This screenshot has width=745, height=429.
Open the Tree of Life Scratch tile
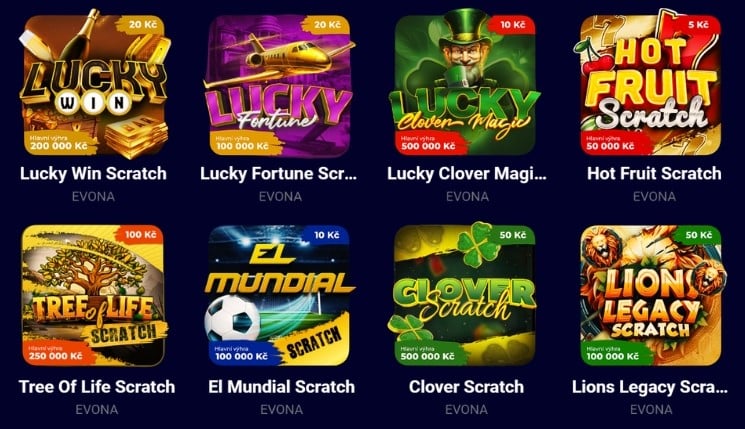94,296
